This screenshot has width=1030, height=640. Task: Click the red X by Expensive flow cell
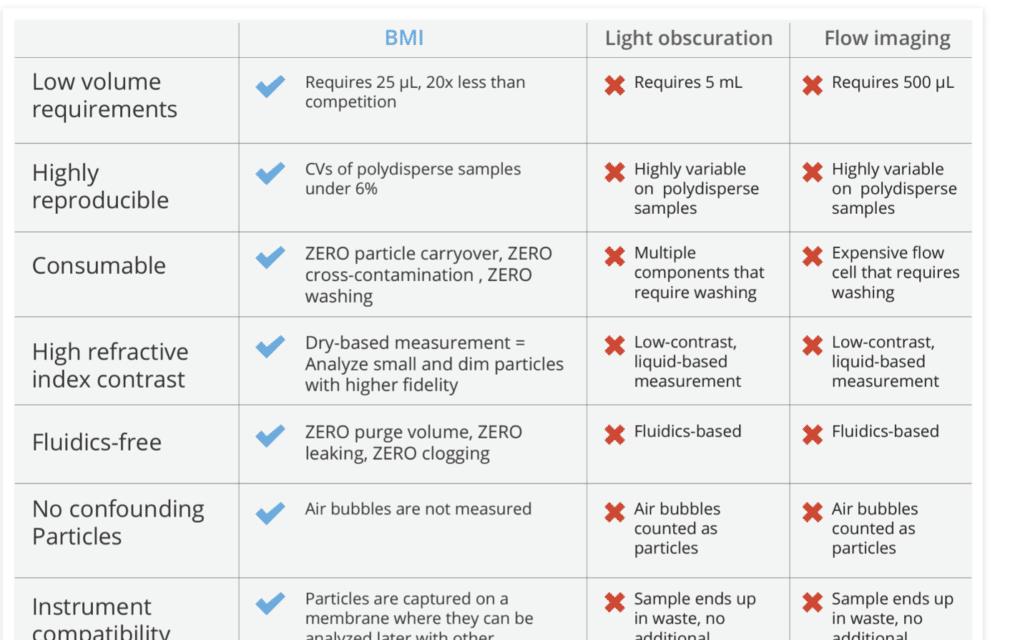(813, 256)
